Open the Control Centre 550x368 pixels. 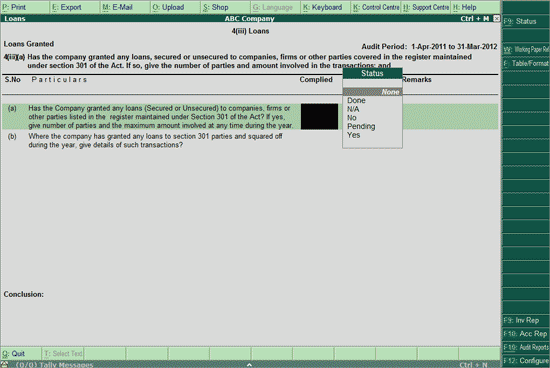pyautogui.click(x=376, y=7)
